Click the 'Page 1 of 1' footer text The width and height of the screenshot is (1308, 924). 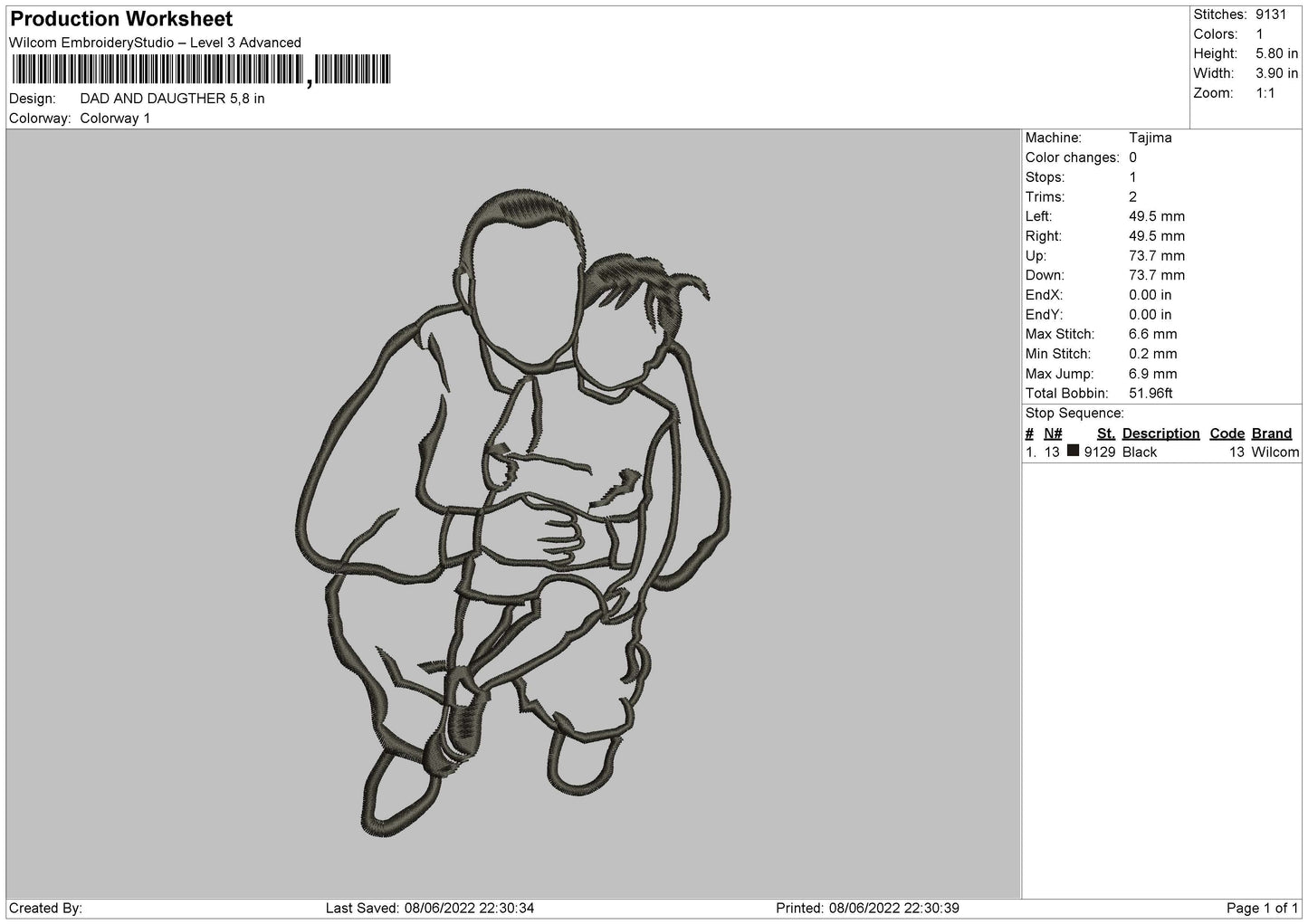1262,909
